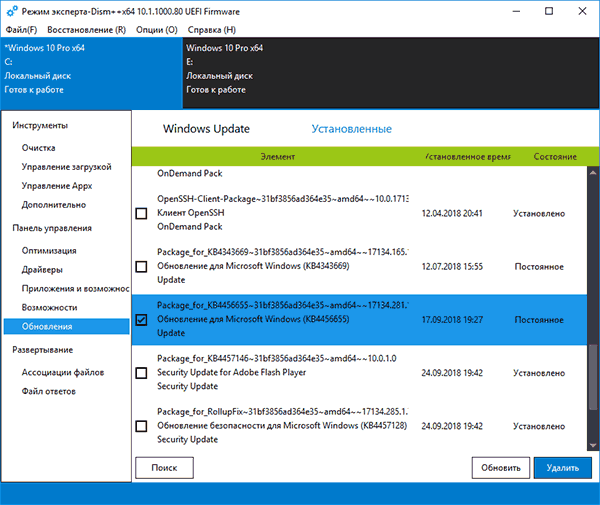Click the Удалить button
This screenshot has width=600, height=505.
(563, 468)
